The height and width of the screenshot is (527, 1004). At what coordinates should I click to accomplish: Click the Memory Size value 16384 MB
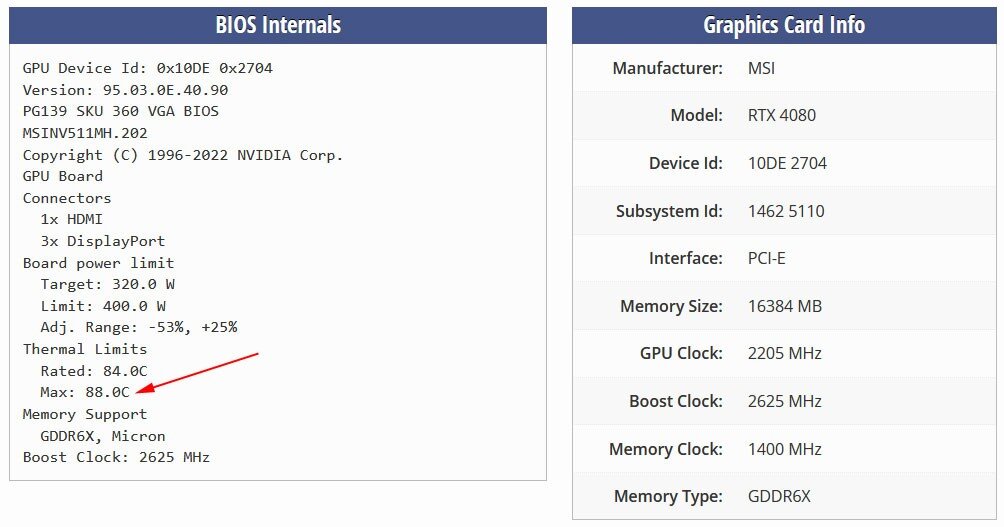(785, 306)
